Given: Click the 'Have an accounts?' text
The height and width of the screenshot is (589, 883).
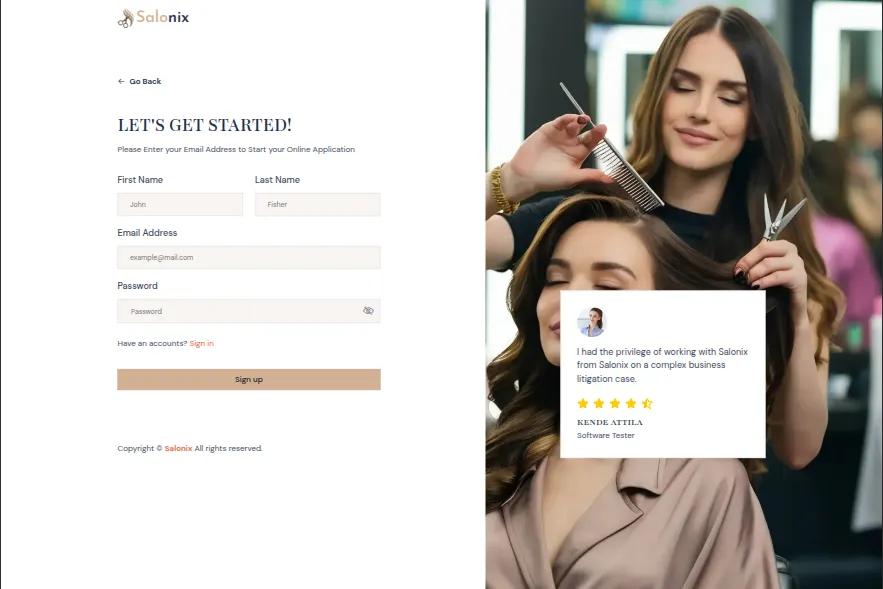Looking at the screenshot, I should click(152, 343).
